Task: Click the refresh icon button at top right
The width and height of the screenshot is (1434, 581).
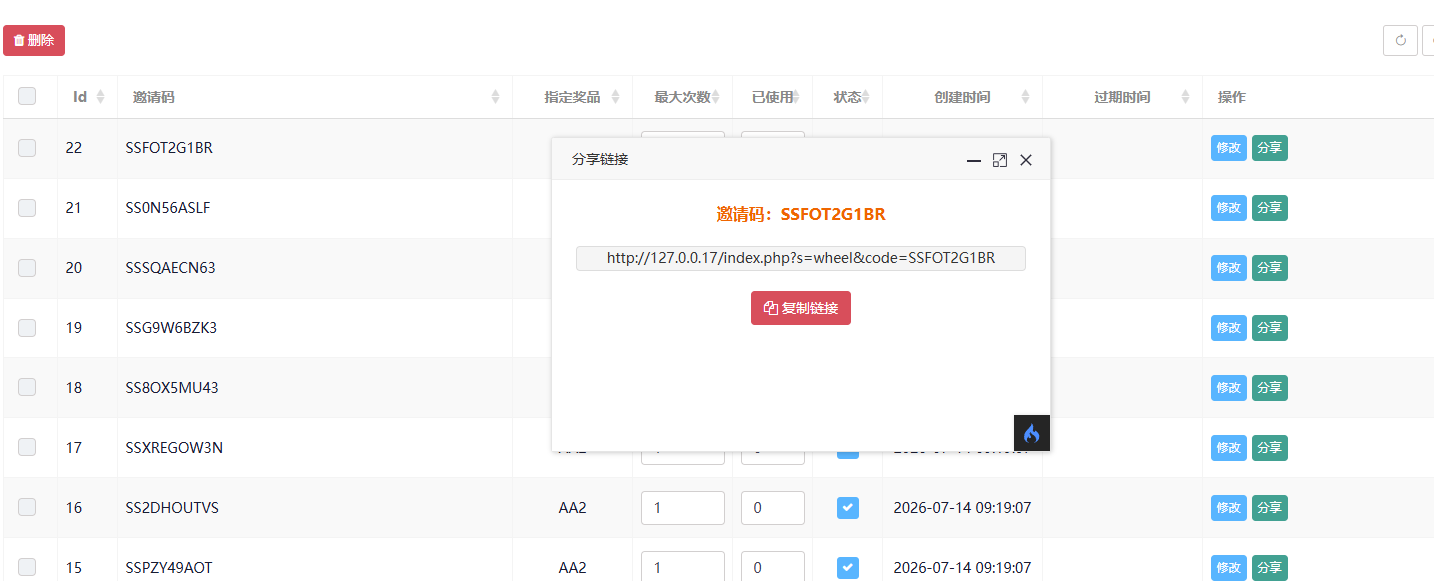Action: click(1400, 40)
